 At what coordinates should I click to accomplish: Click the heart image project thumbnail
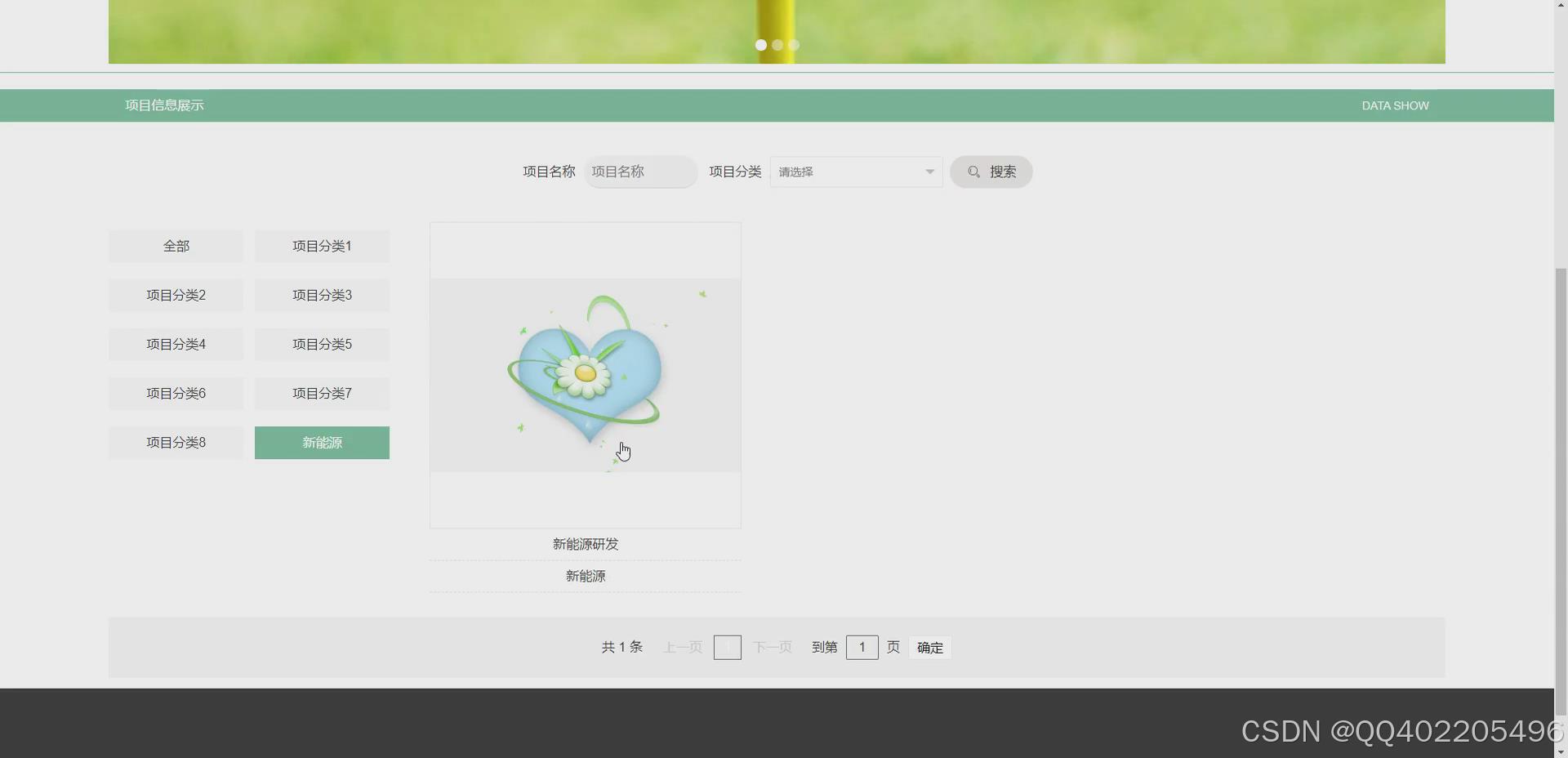click(585, 375)
